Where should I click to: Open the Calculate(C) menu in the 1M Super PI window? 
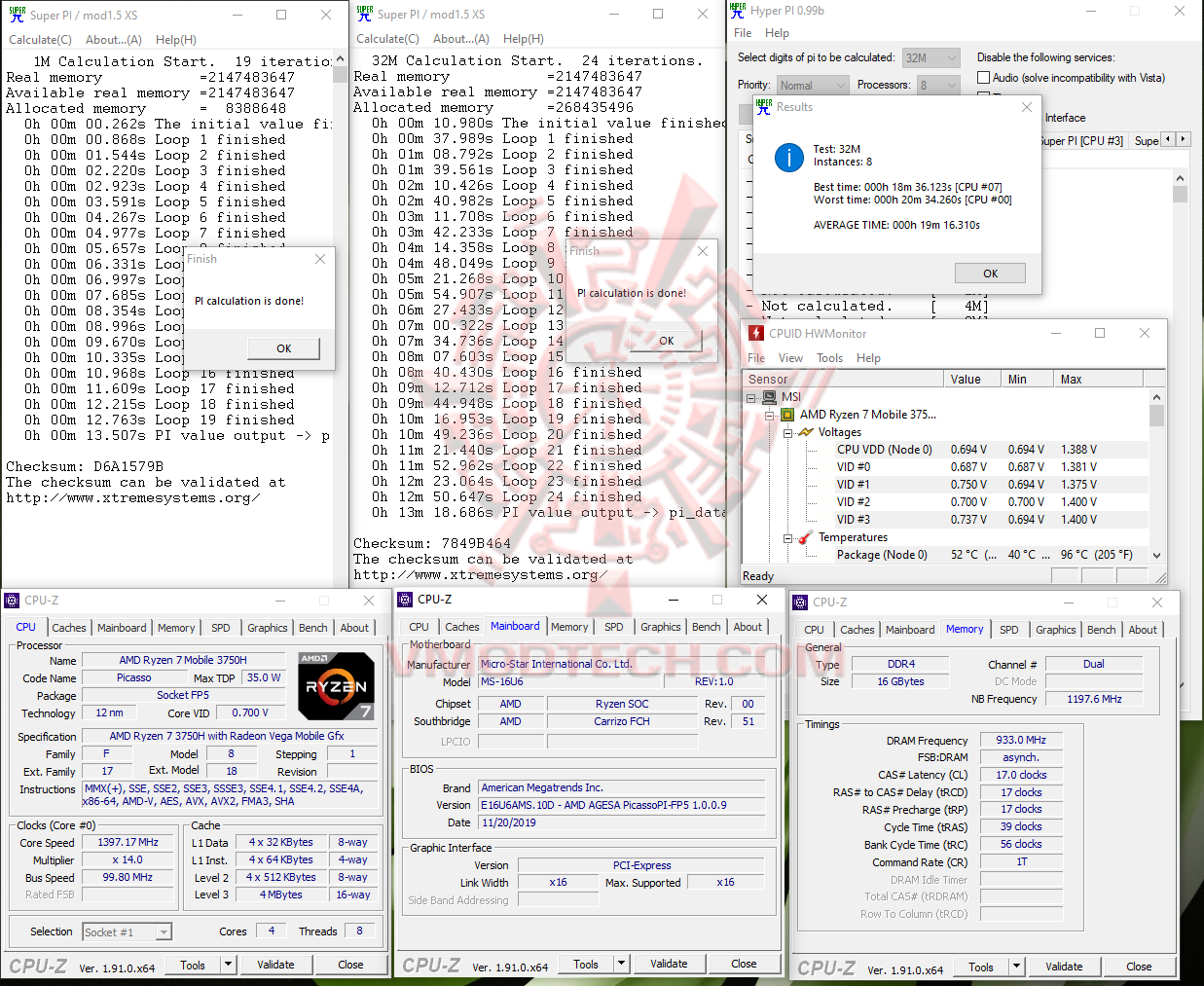(x=40, y=40)
